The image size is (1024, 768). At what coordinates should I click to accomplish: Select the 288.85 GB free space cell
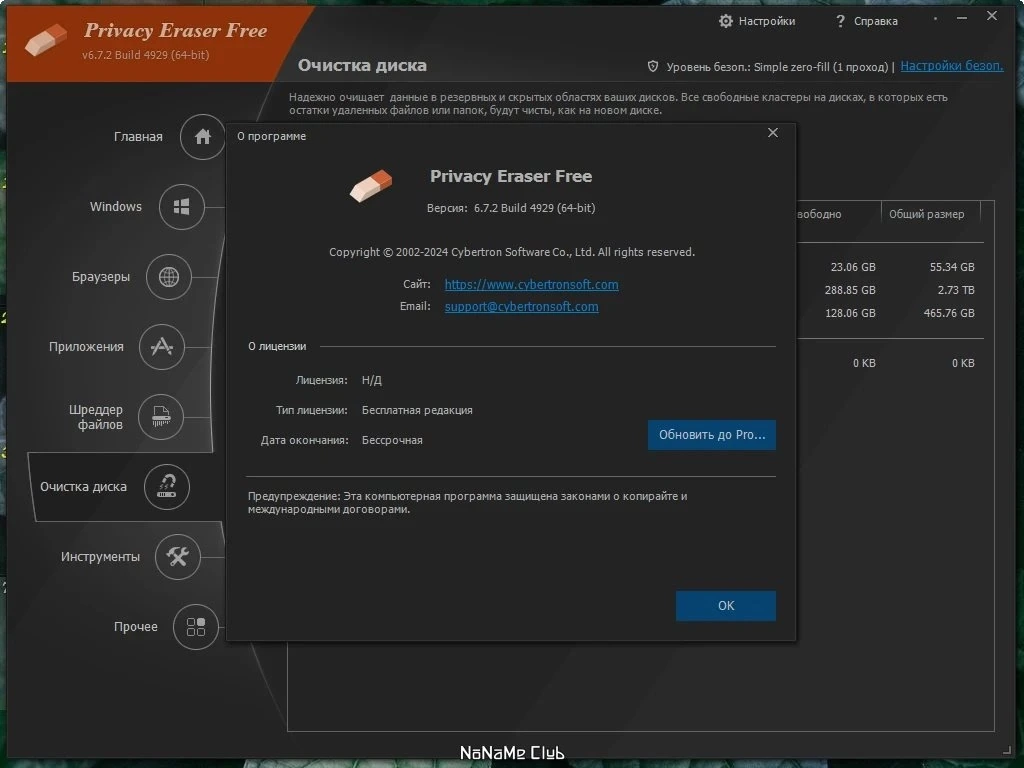[850, 290]
